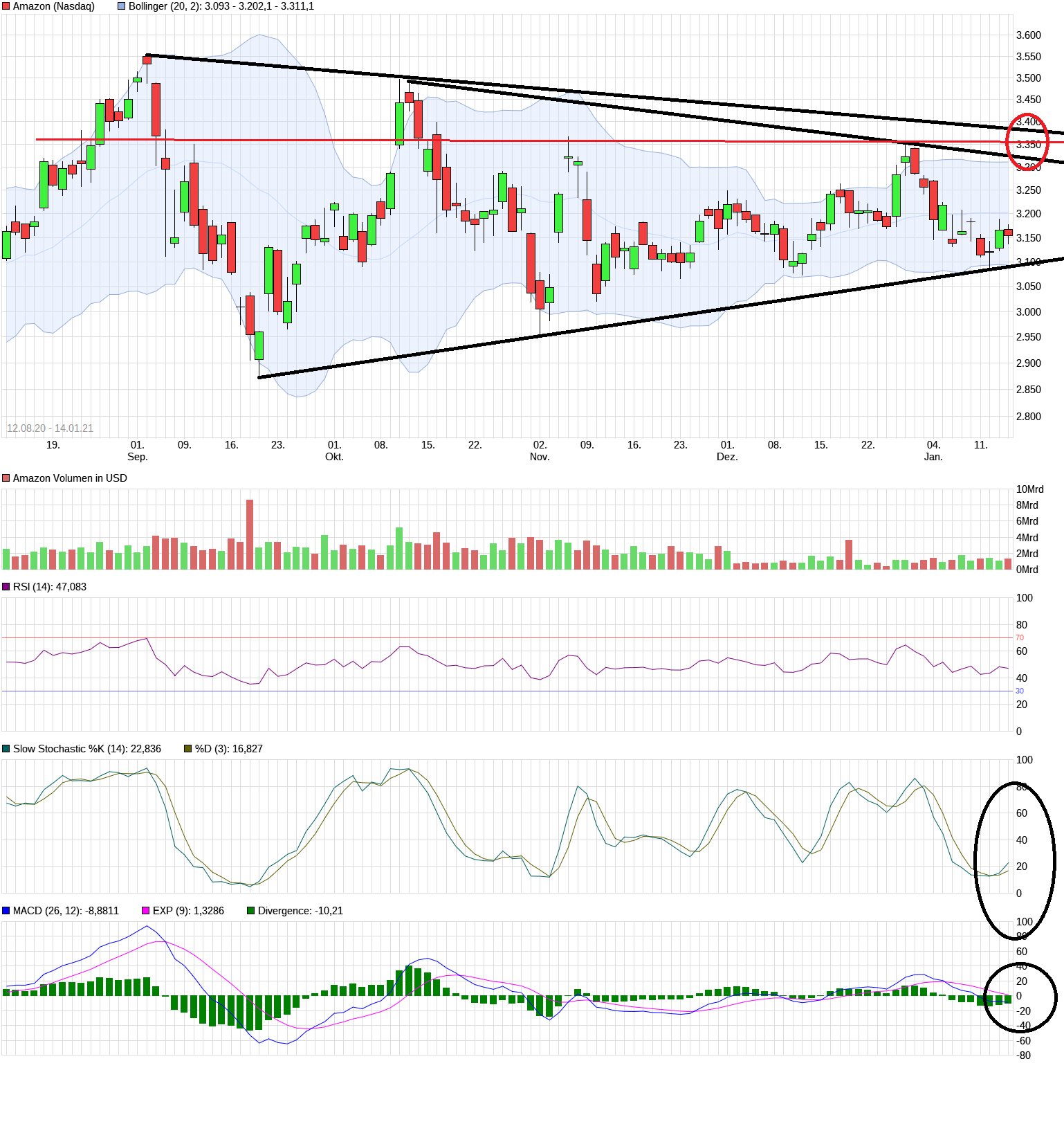Click the 0Mrd volume axis label
The height and width of the screenshot is (1142, 1064).
tap(1027, 570)
